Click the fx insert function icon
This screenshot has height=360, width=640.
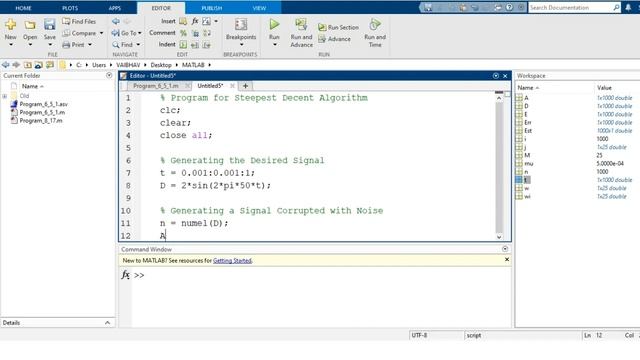click(195, 21)
